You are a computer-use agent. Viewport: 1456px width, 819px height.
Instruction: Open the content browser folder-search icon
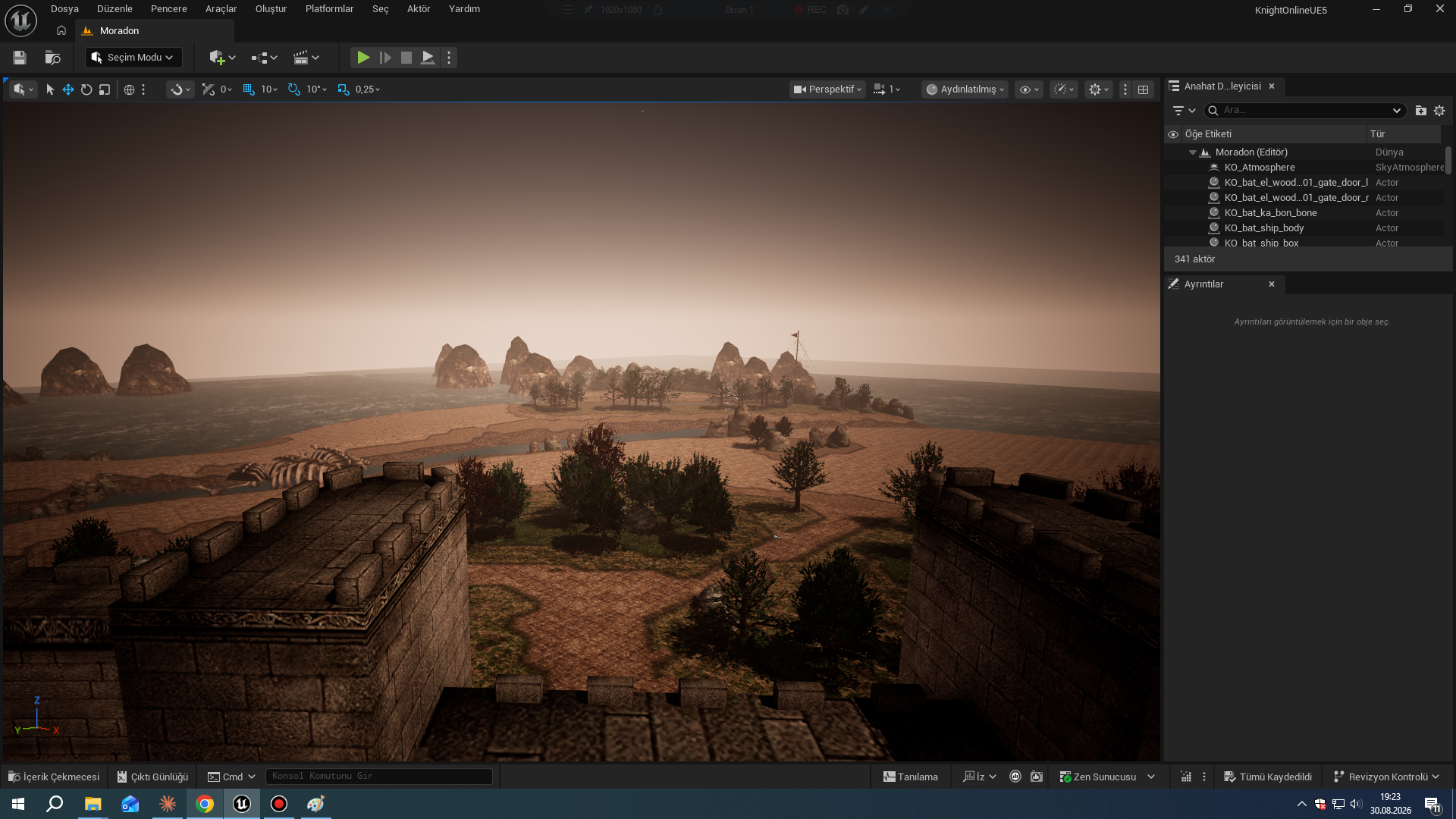pos(52,58)
